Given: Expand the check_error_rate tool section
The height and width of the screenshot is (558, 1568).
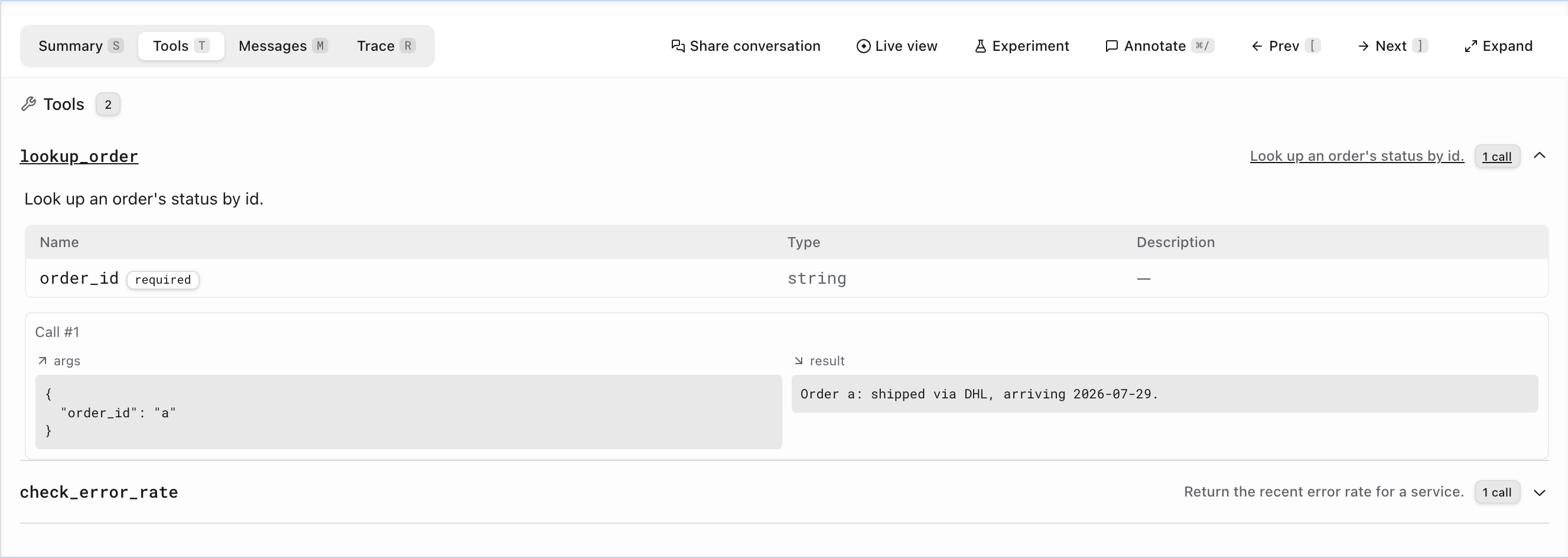Looking at the screenshot, I should [1540, 492].
